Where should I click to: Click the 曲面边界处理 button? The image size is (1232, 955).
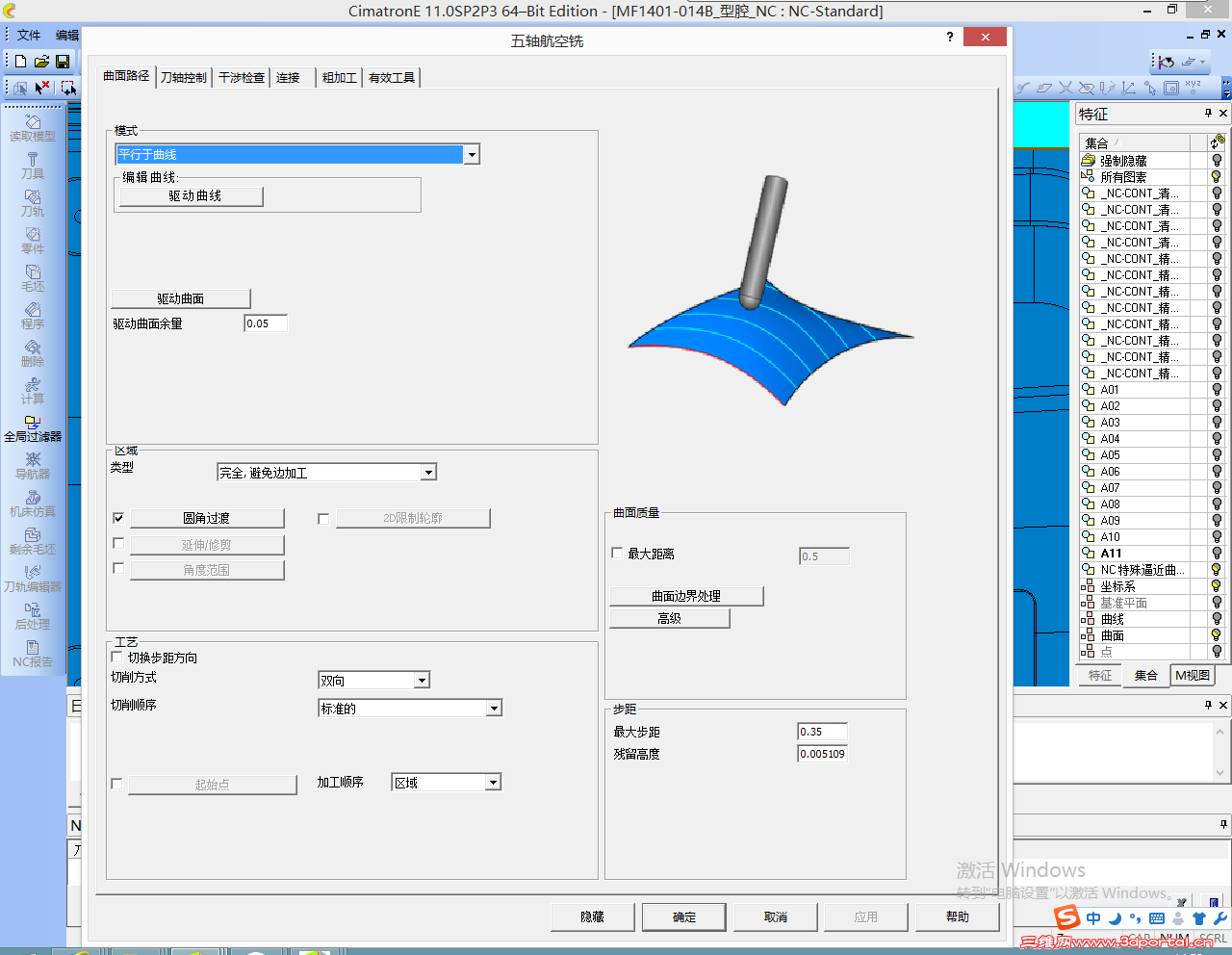click(x=686, y=597)
